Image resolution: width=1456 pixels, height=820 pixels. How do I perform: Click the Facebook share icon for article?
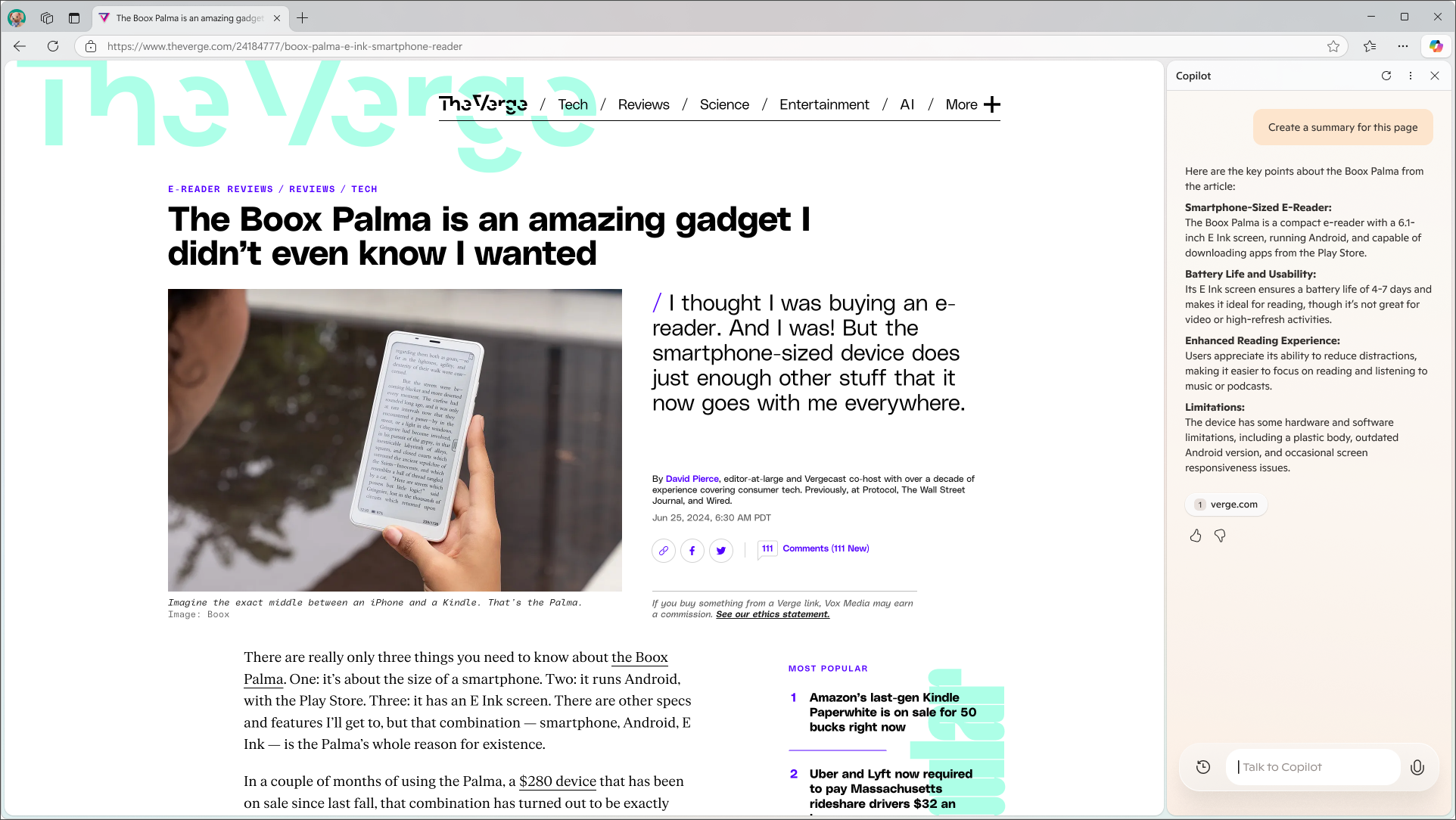(692, 551)
